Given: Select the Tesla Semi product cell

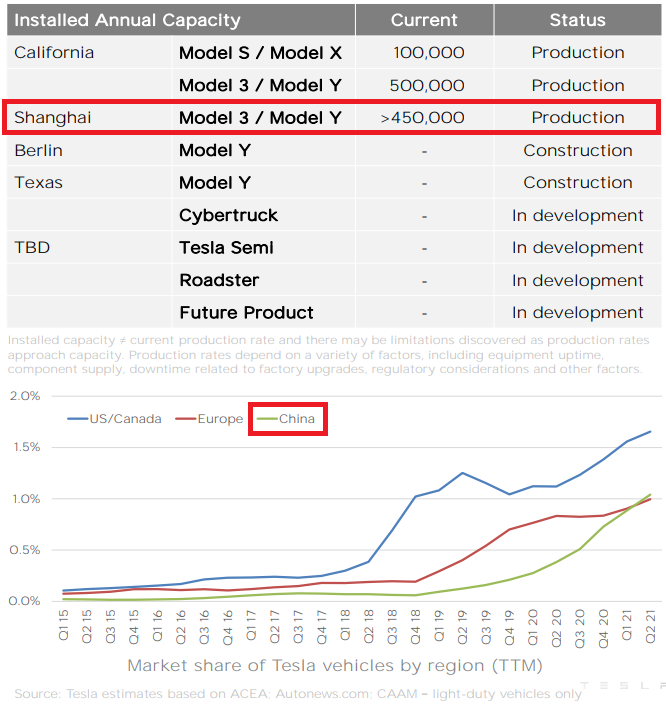Looking at the screenshot, I should pyautogui.click(x=226, y=248).
